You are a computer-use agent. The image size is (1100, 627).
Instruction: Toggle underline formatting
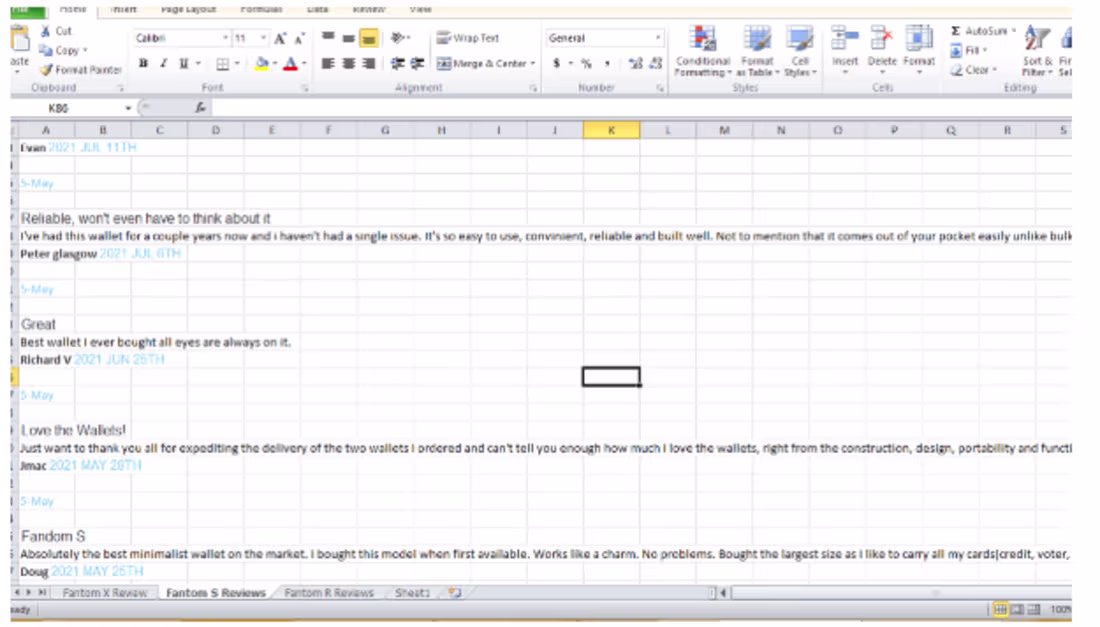point(184,63)
